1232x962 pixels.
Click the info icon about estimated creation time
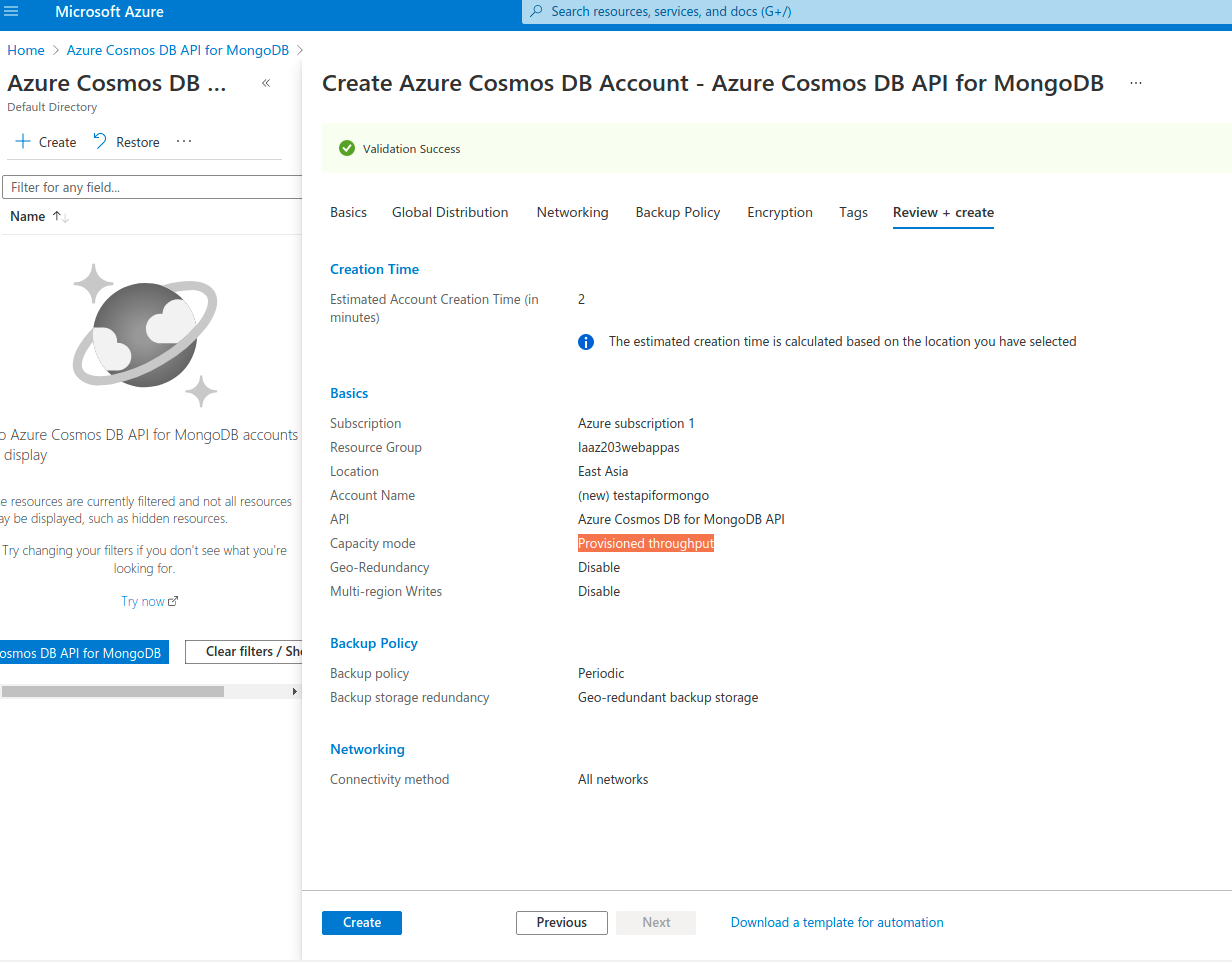586,341
